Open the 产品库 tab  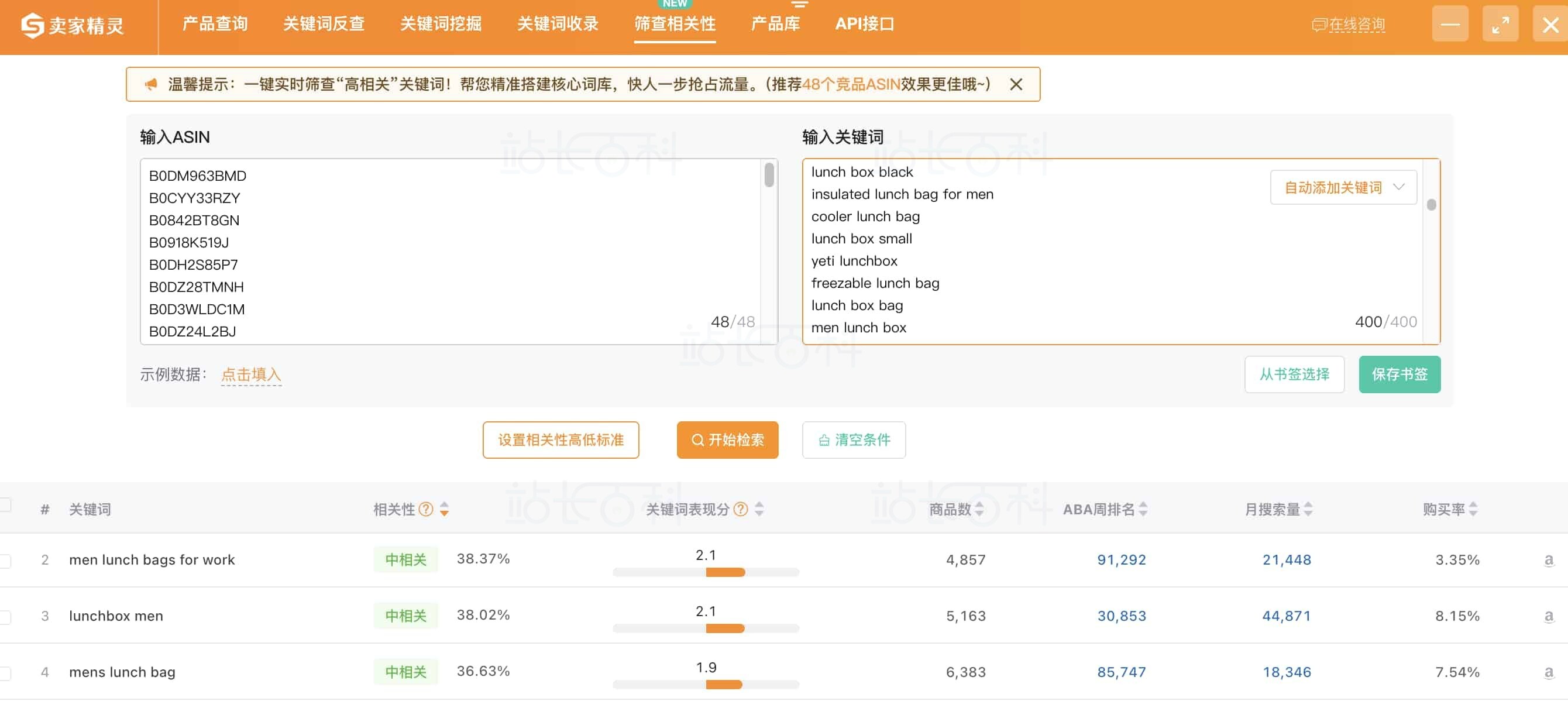[x=775, y=25]
